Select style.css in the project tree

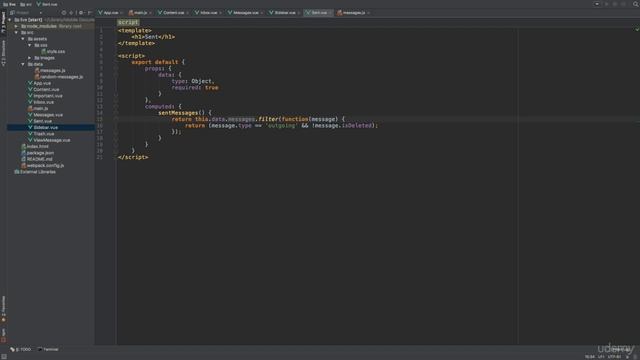click(53, 51)
